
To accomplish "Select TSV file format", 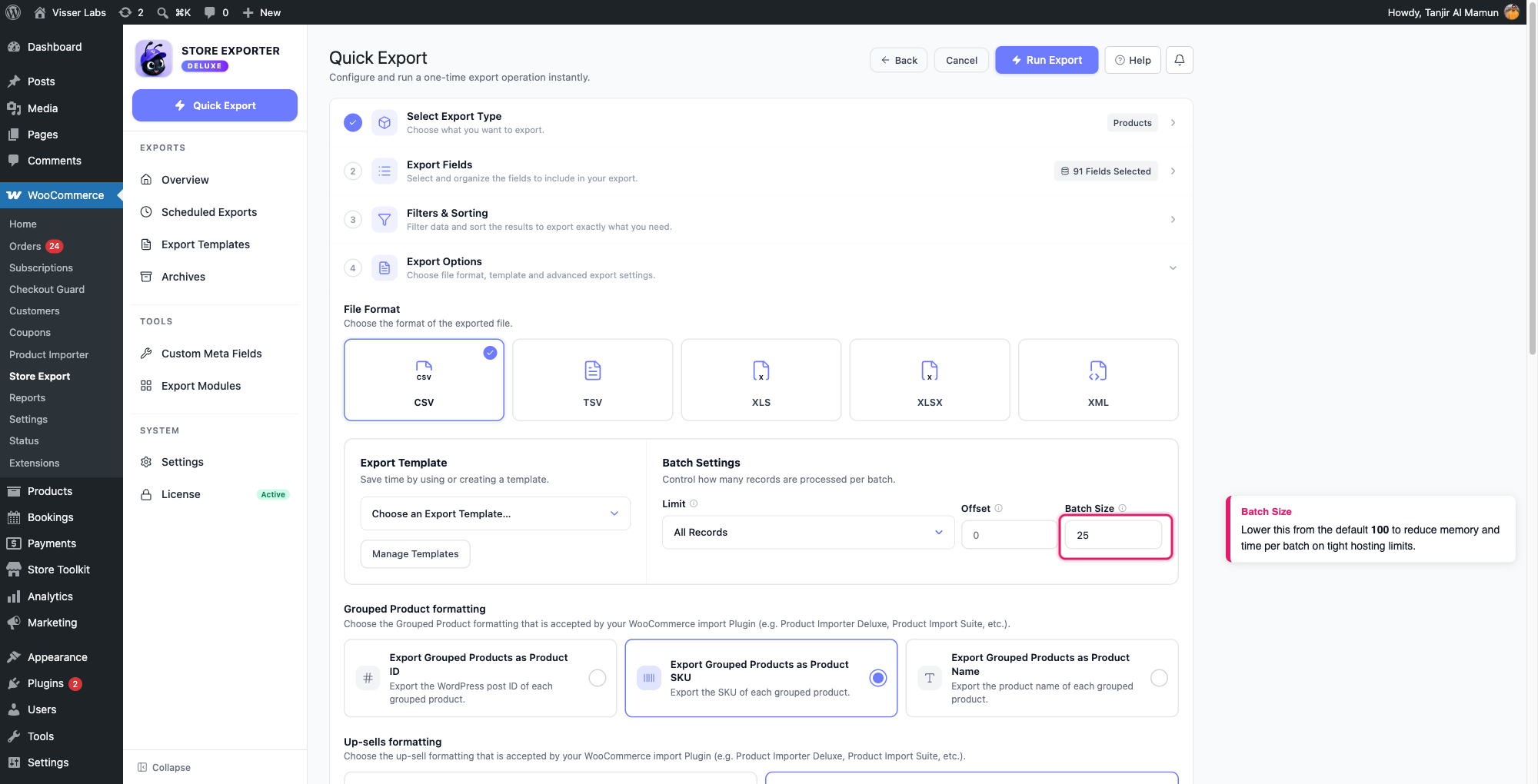I will tap(592, 380).
